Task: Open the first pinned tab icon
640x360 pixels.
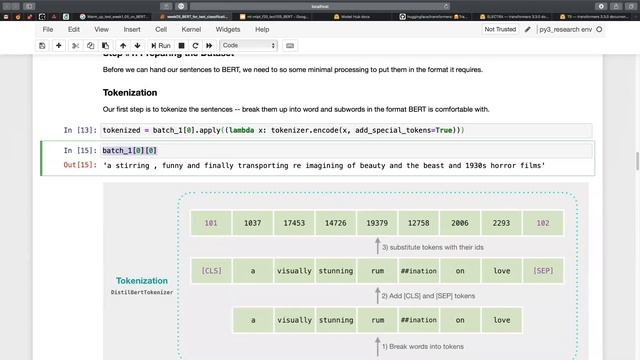Action: pyautogui.click(x=6, y=17)
